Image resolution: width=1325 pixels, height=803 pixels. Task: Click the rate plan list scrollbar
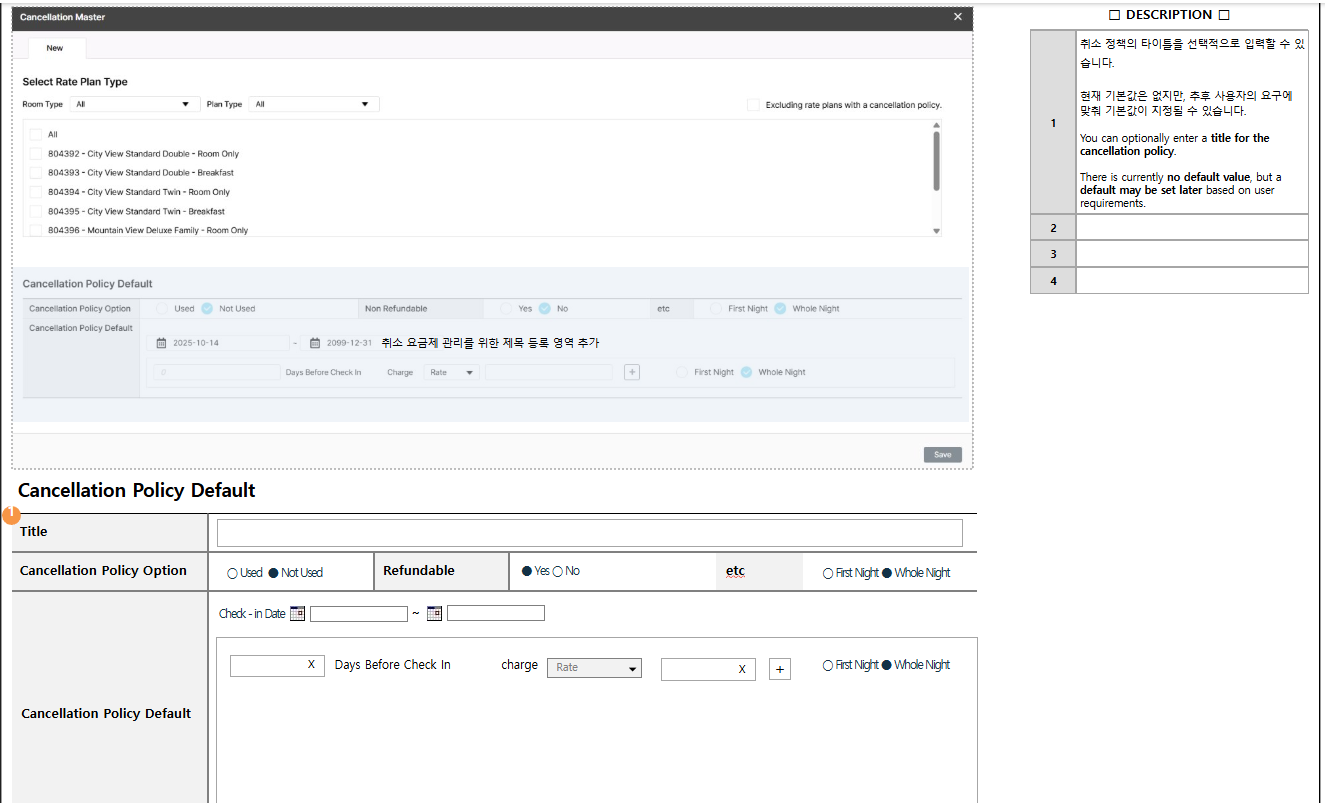click(936, 160)
